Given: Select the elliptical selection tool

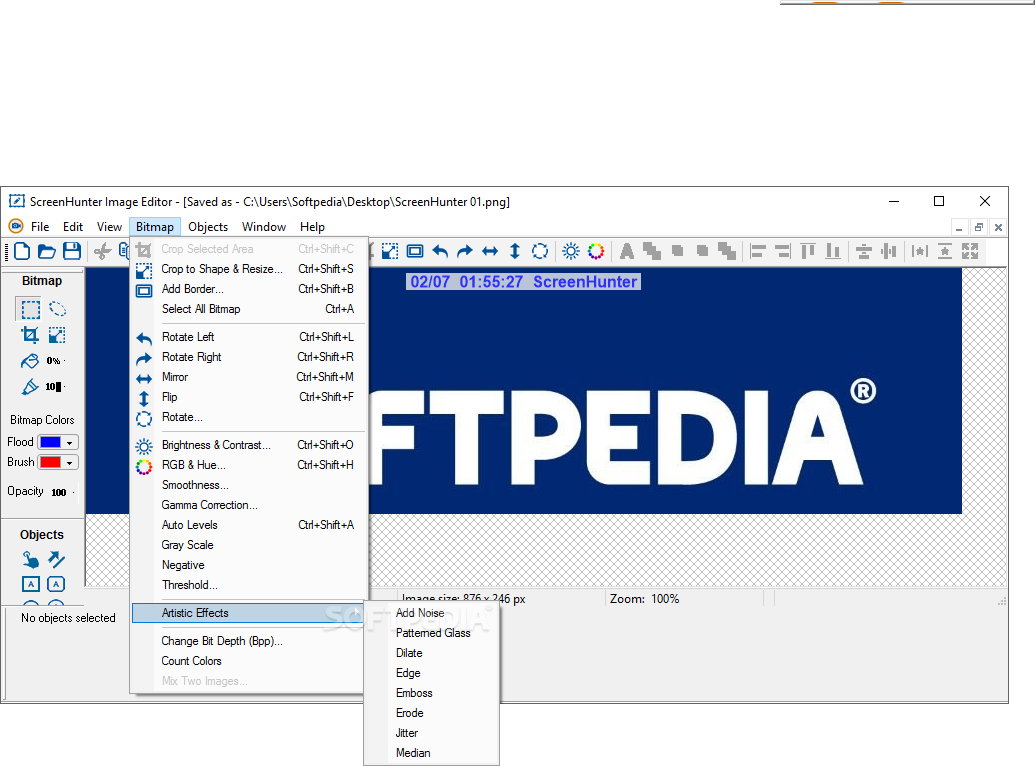Looking at the screenshot, I should point(57,309).
